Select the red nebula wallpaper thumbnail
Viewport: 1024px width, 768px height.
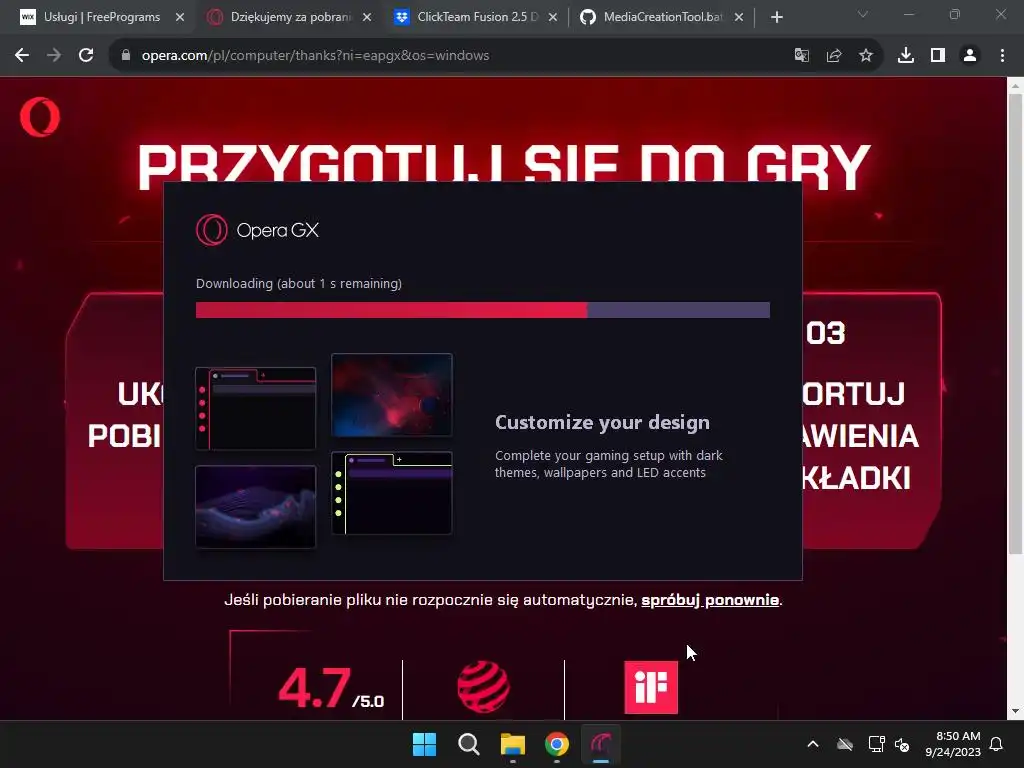click(392, 394)
